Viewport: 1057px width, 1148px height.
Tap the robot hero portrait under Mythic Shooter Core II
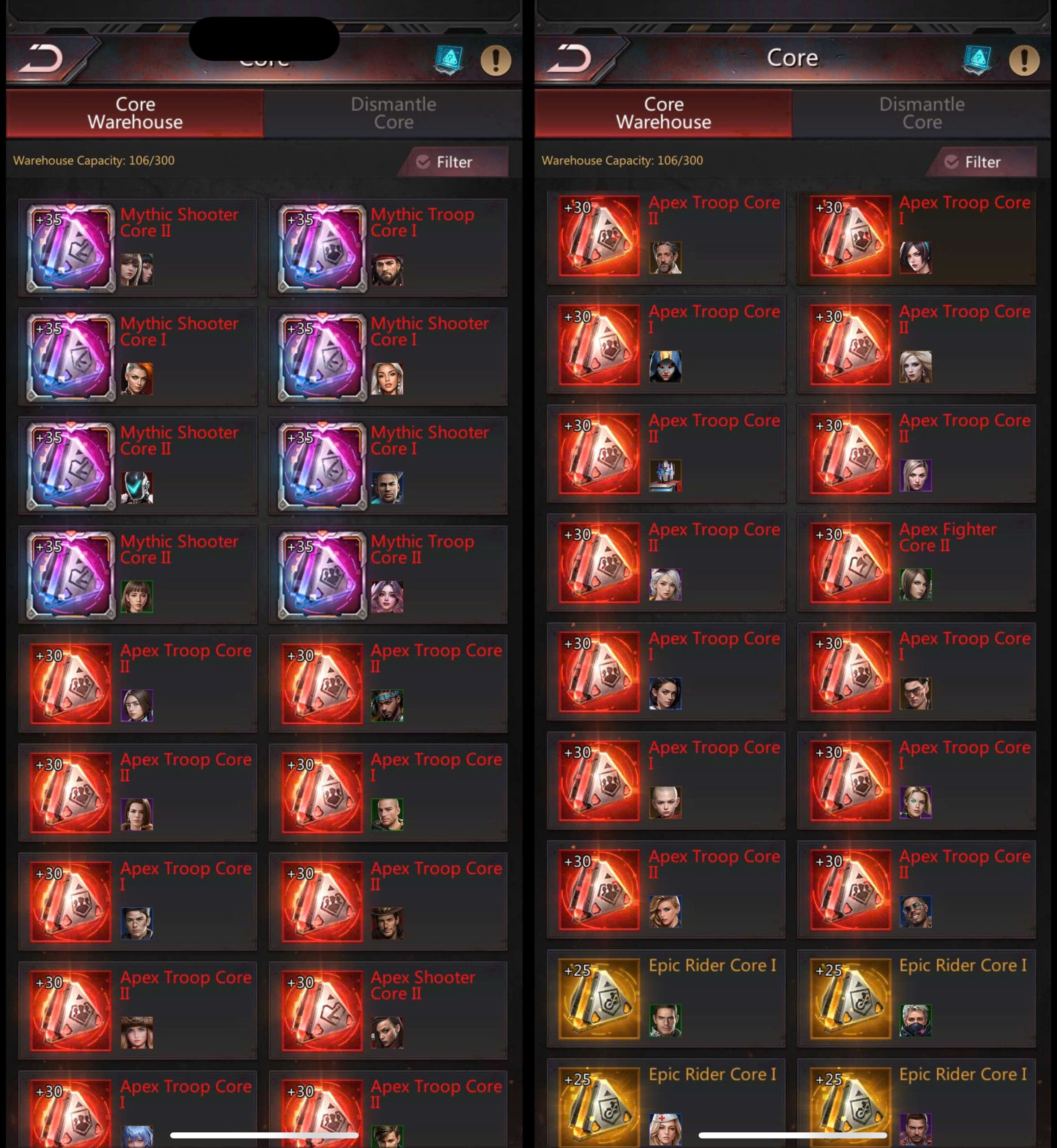[x=137, y=487]
